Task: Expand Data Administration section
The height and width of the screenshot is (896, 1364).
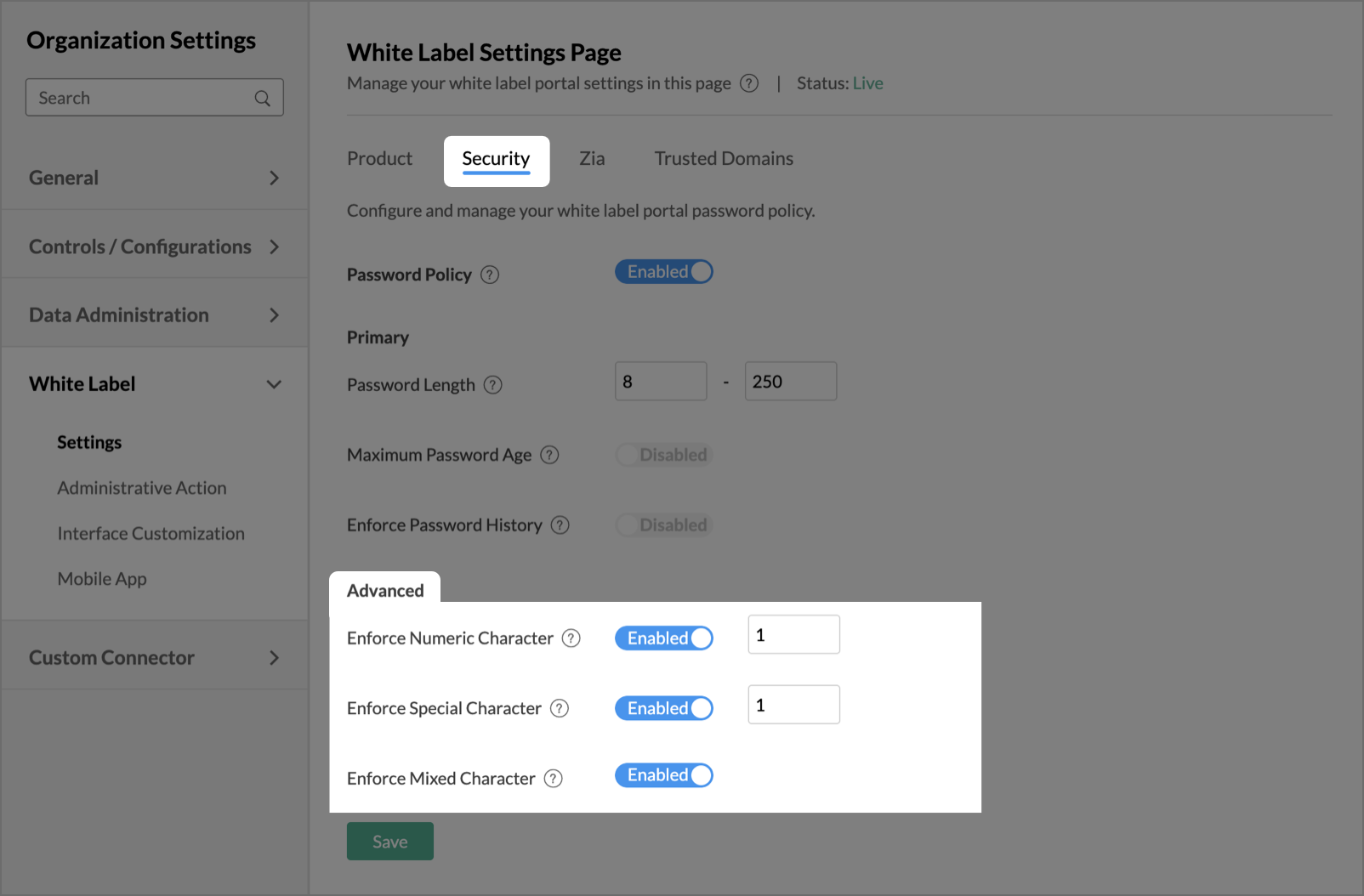Action: (154, 315)
